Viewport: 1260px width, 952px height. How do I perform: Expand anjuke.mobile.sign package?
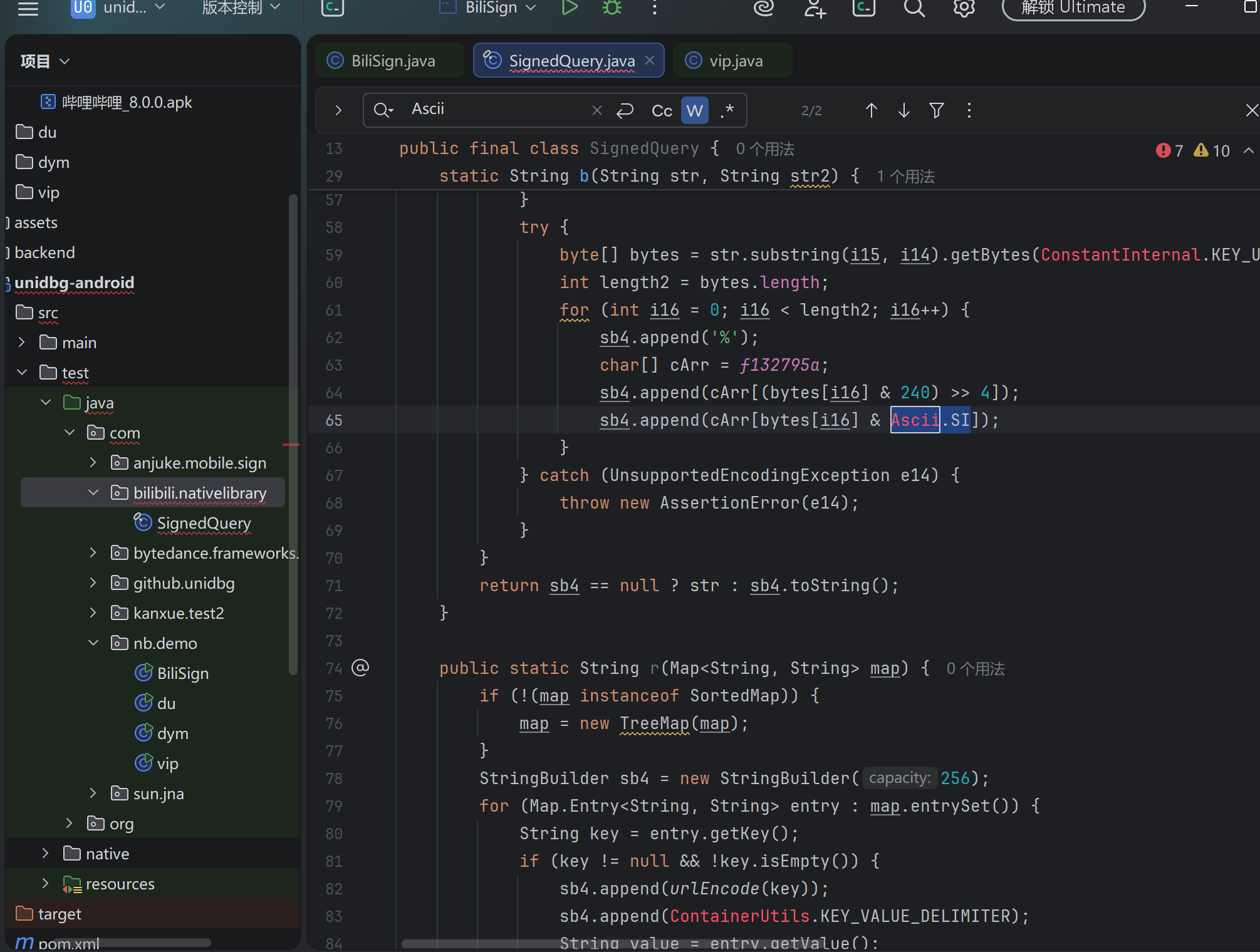(x=93, y=463)
